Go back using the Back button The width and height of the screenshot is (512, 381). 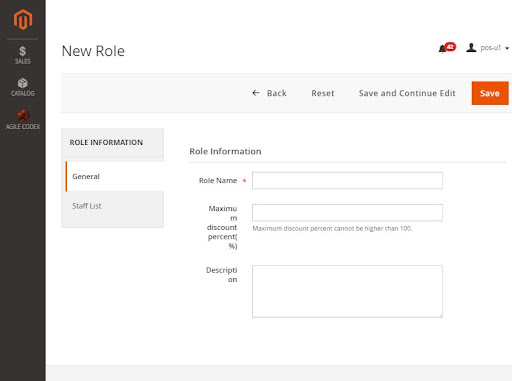269,93
